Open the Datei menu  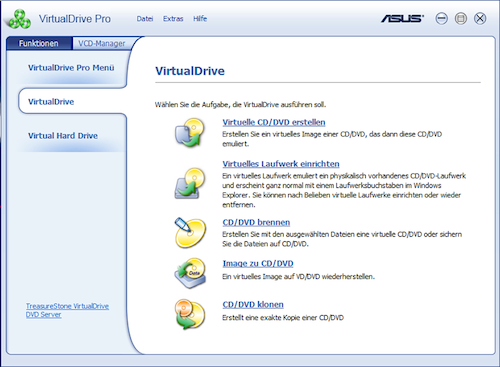click(x=145, y=19)
